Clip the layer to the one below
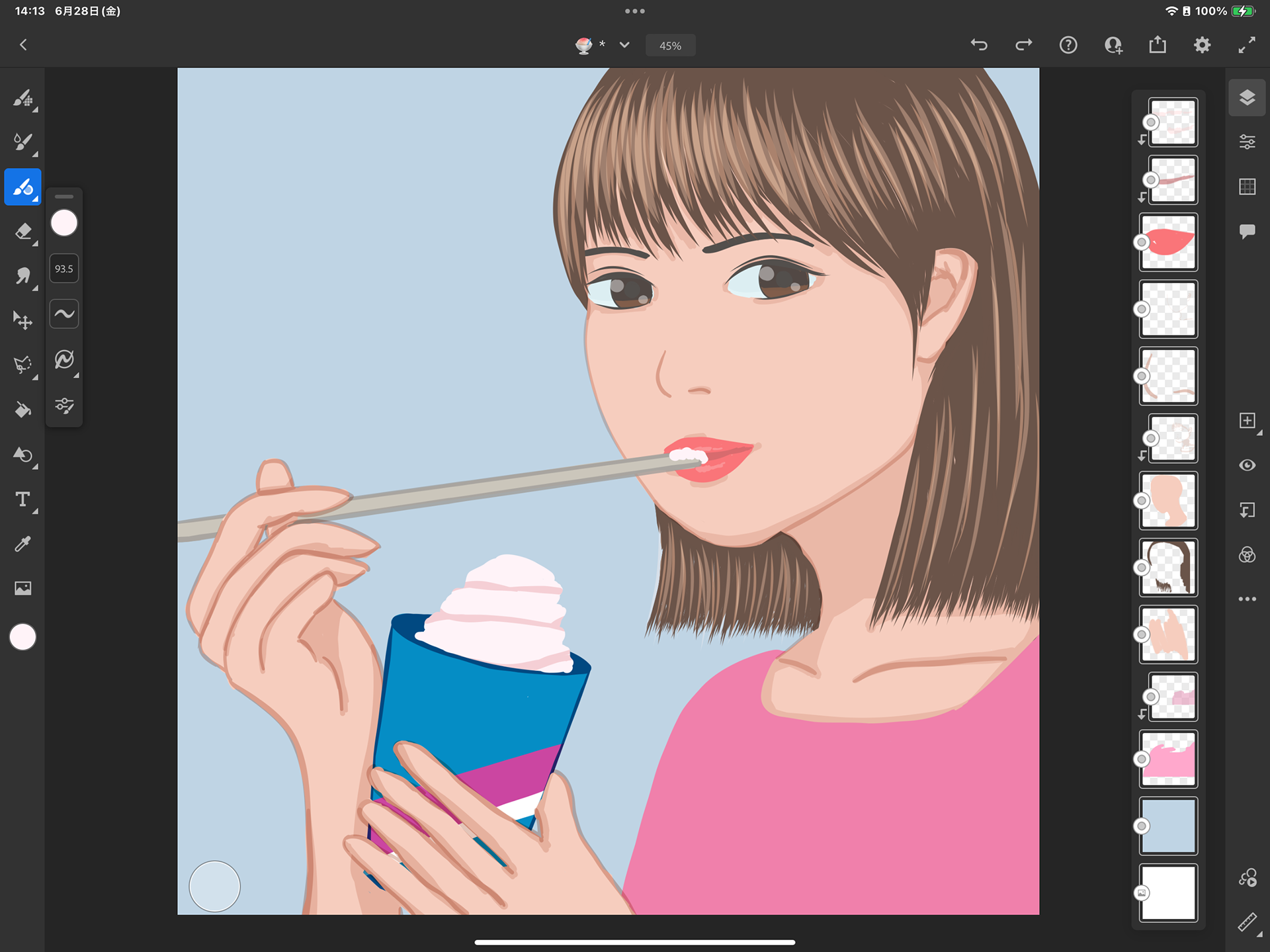This screenshot has width=1270, height=952. click(x=1247, y=510)
